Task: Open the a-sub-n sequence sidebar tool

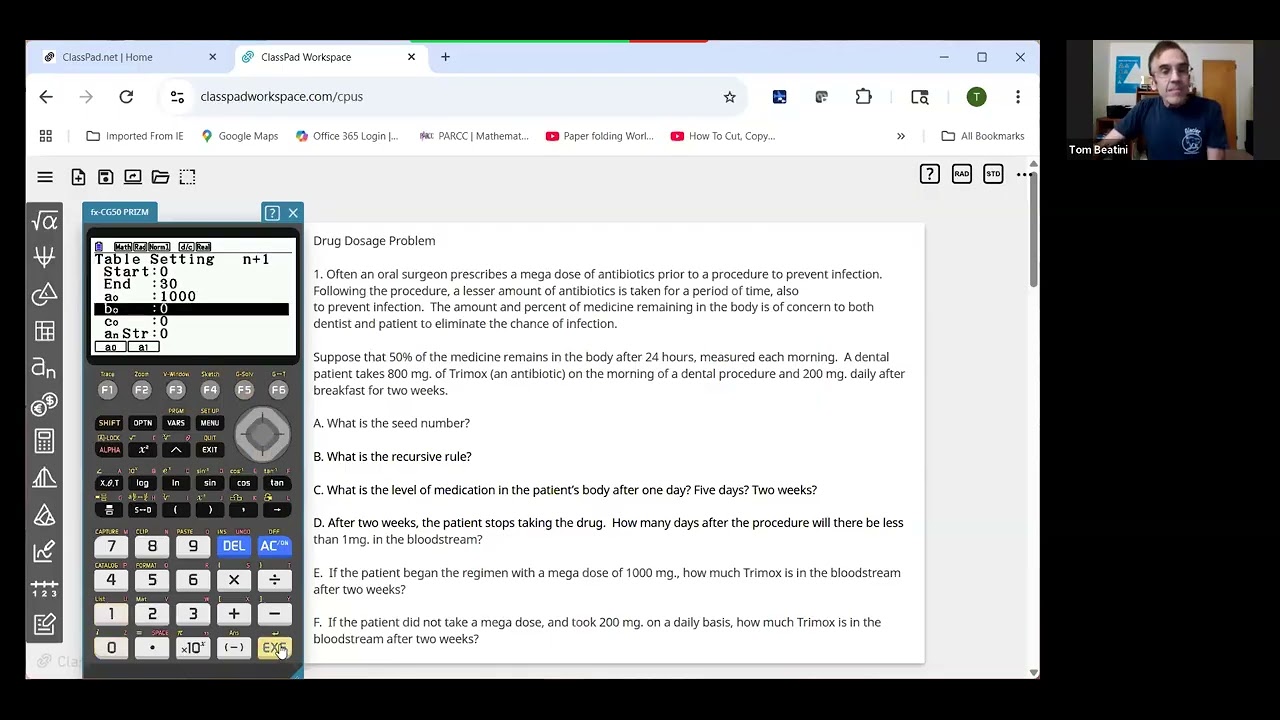Action: pyautogui.click(x=44, y=368)
